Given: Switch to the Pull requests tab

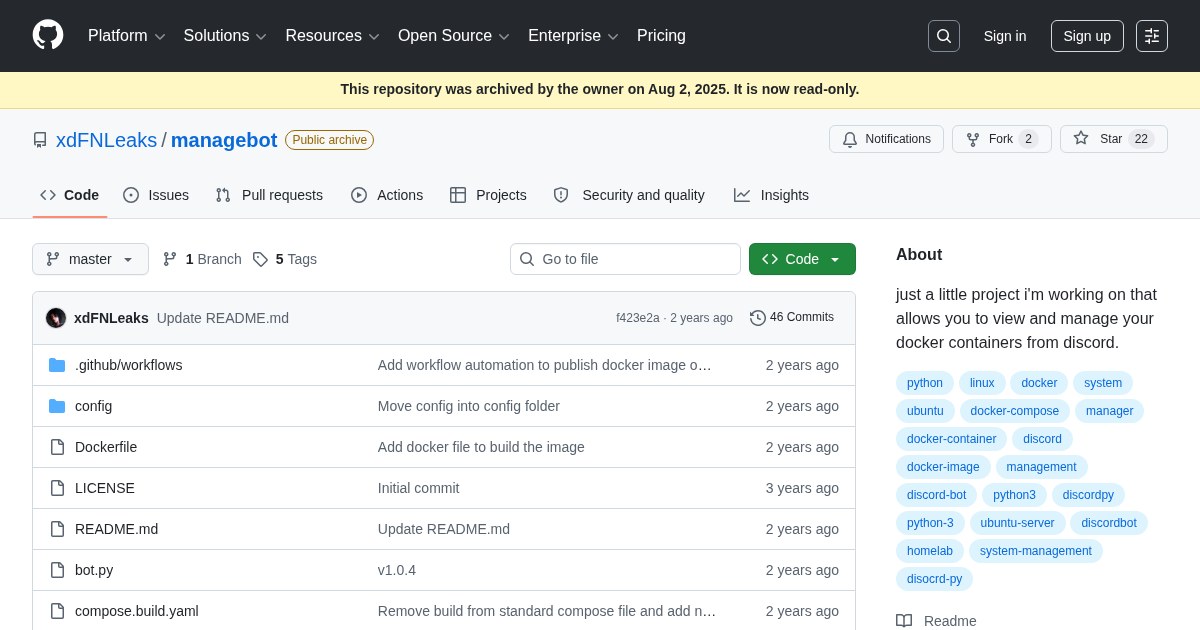Looking at the screenshot, I should coord(269,195).
